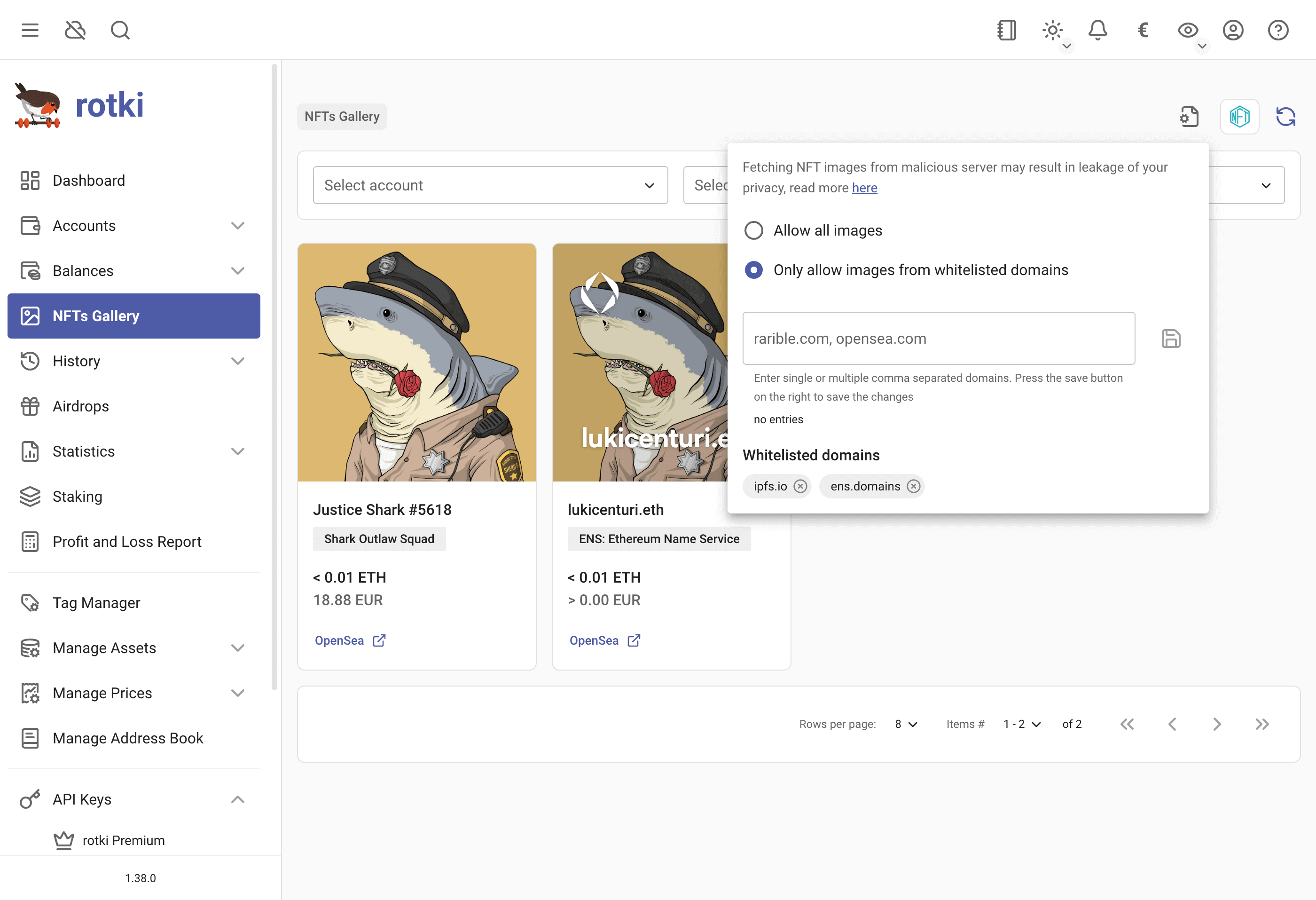Open rotki Premium API key settings

133,841
